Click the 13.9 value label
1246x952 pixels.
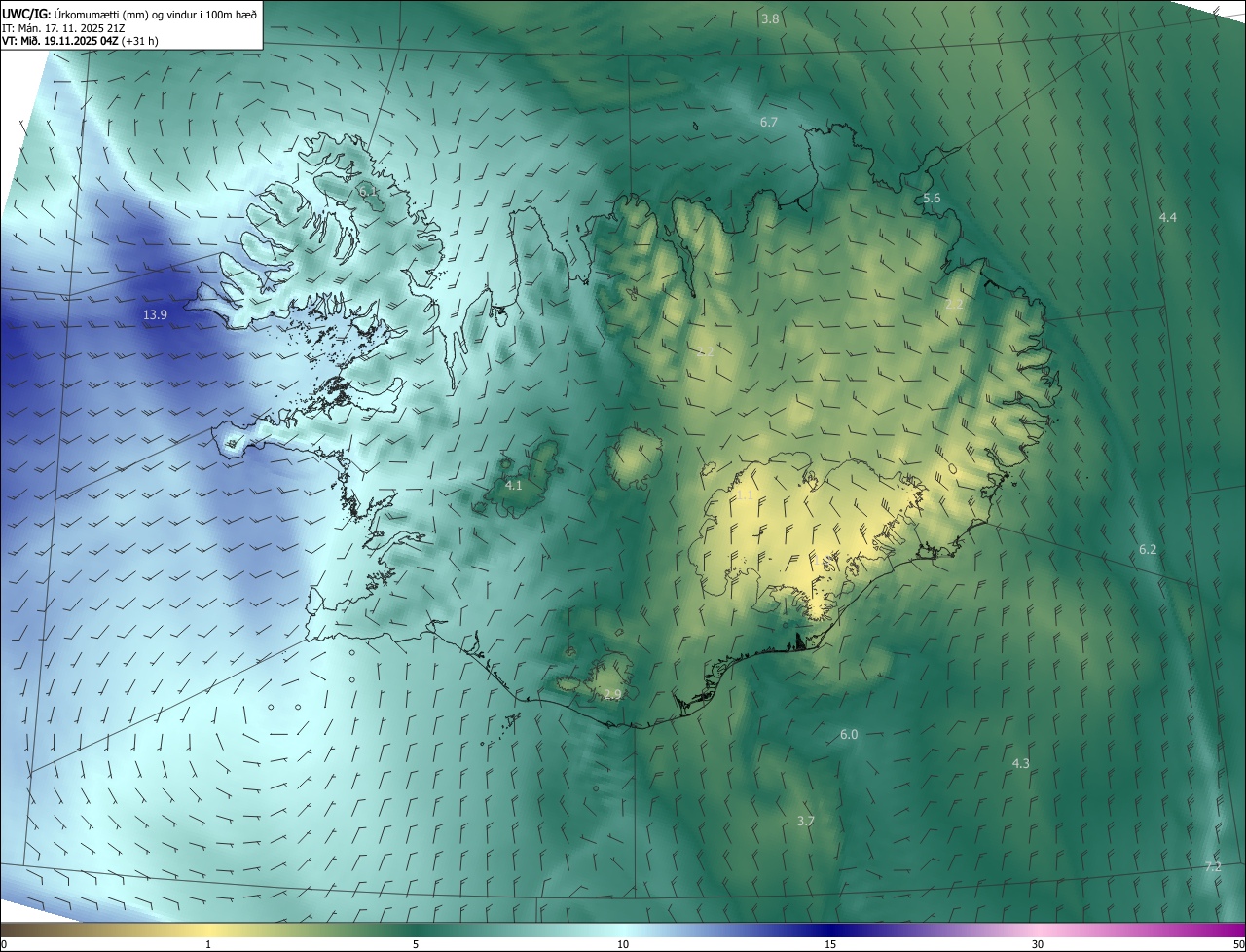tap(155, 314)
